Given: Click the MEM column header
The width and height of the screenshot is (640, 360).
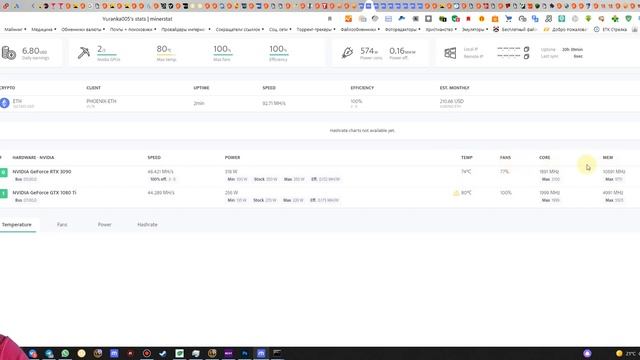Looking at the screenshot, I should pyautogui.click(x=608, y=157).
